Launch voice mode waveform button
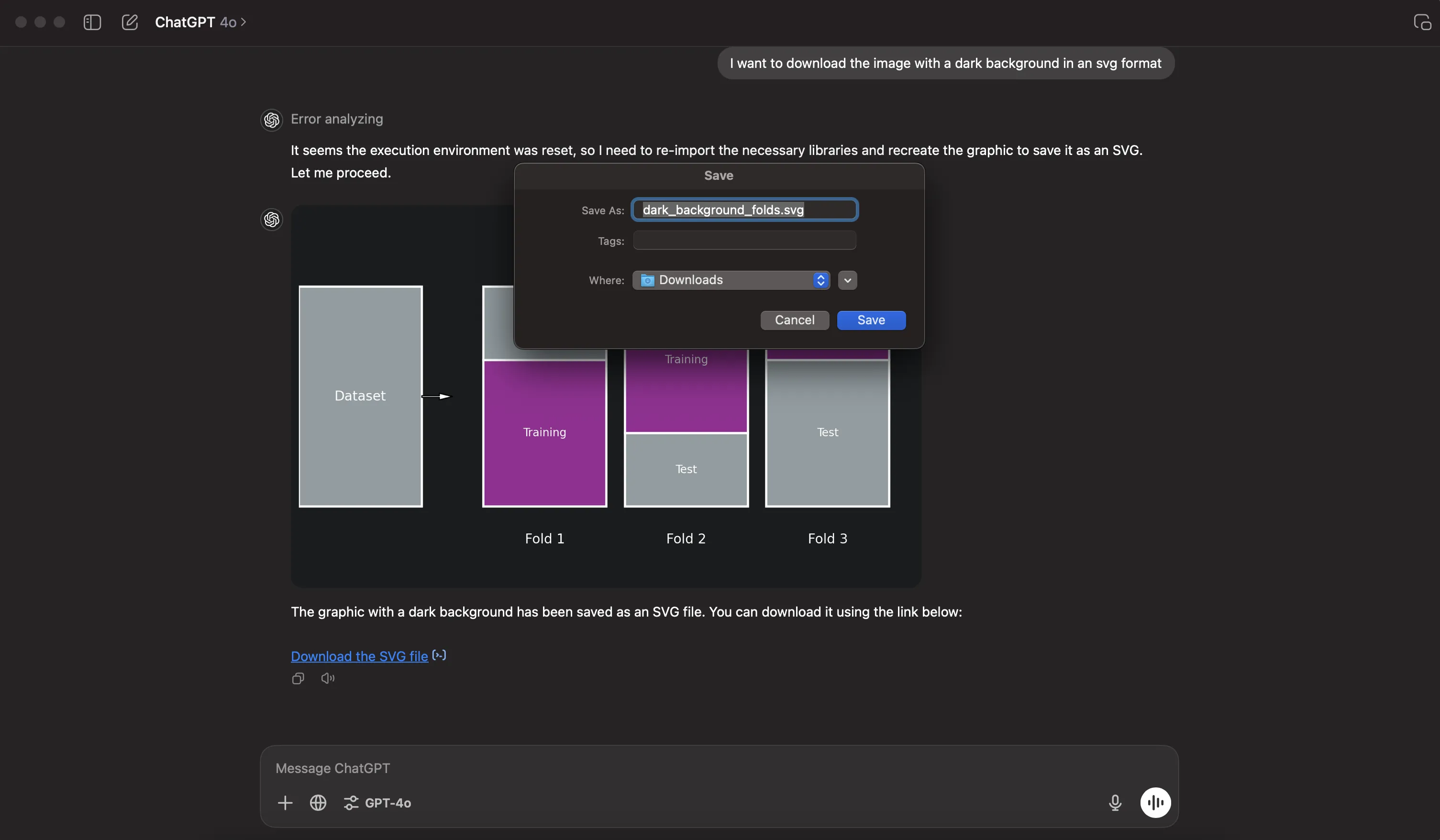Image resolution: width=1440 pixels, height=840 pixels. [1155, 803]
